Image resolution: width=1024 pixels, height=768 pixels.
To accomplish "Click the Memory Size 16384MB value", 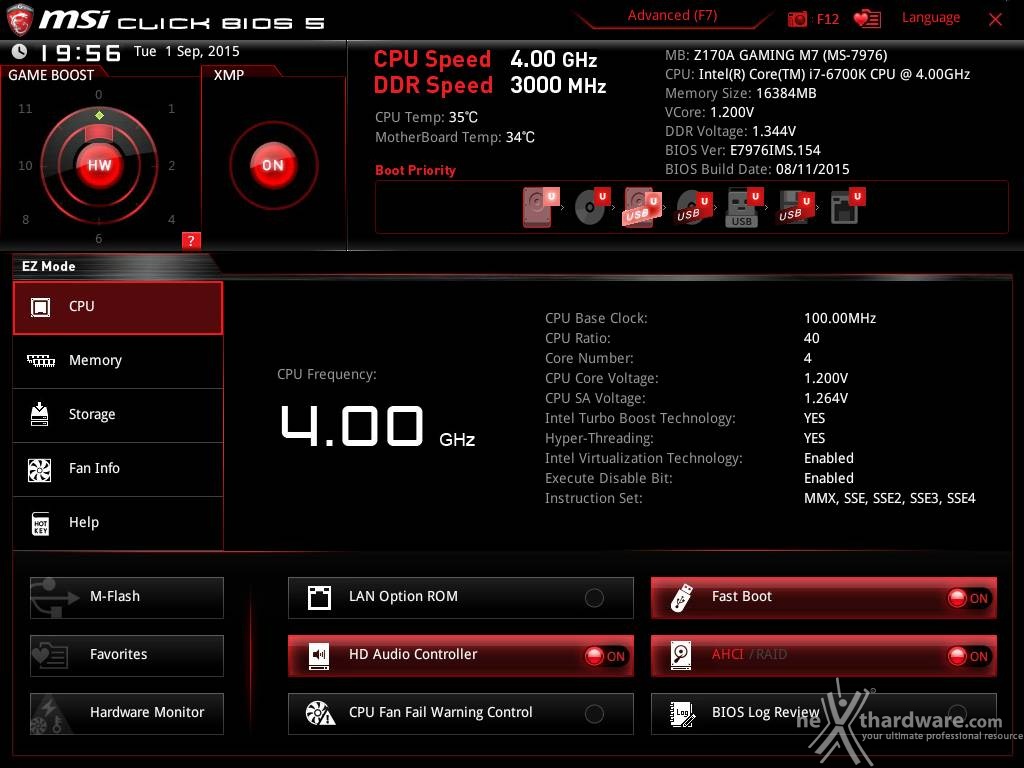I will [x=786, y=93].
